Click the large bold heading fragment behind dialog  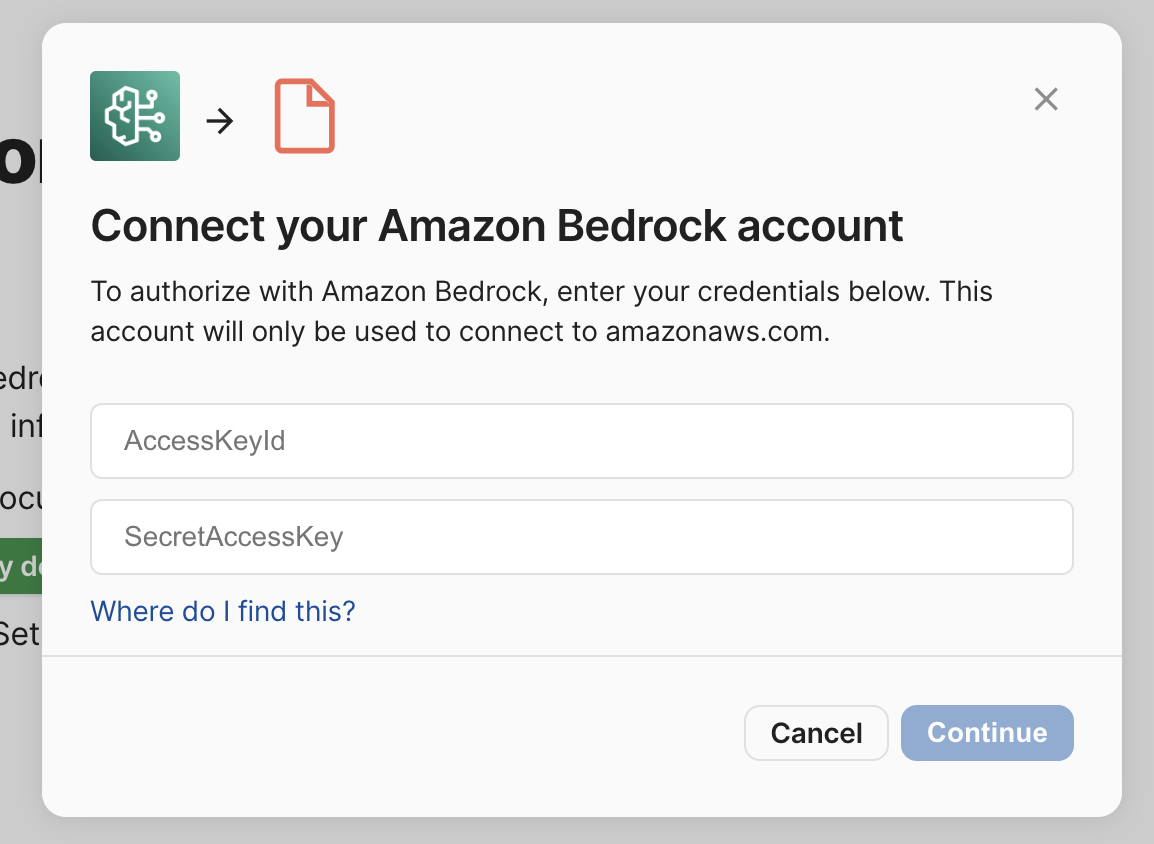click(20, 160)
